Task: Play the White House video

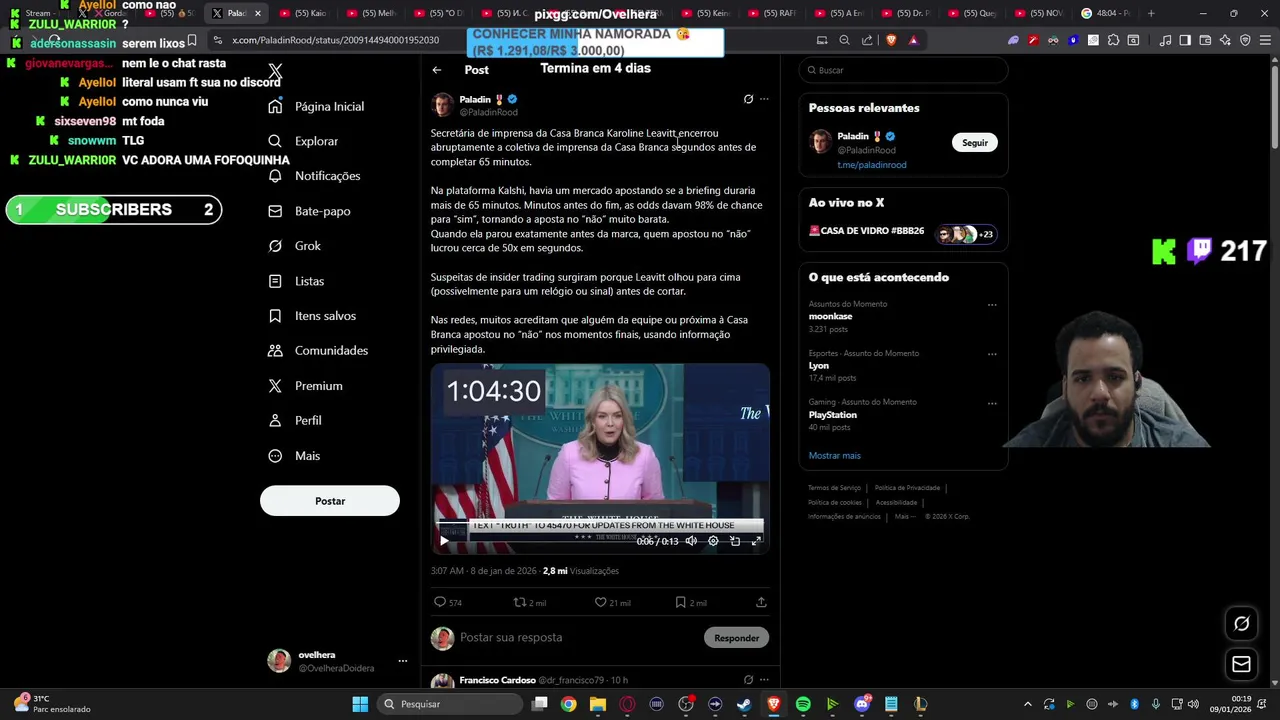Action: click(444, 541)
